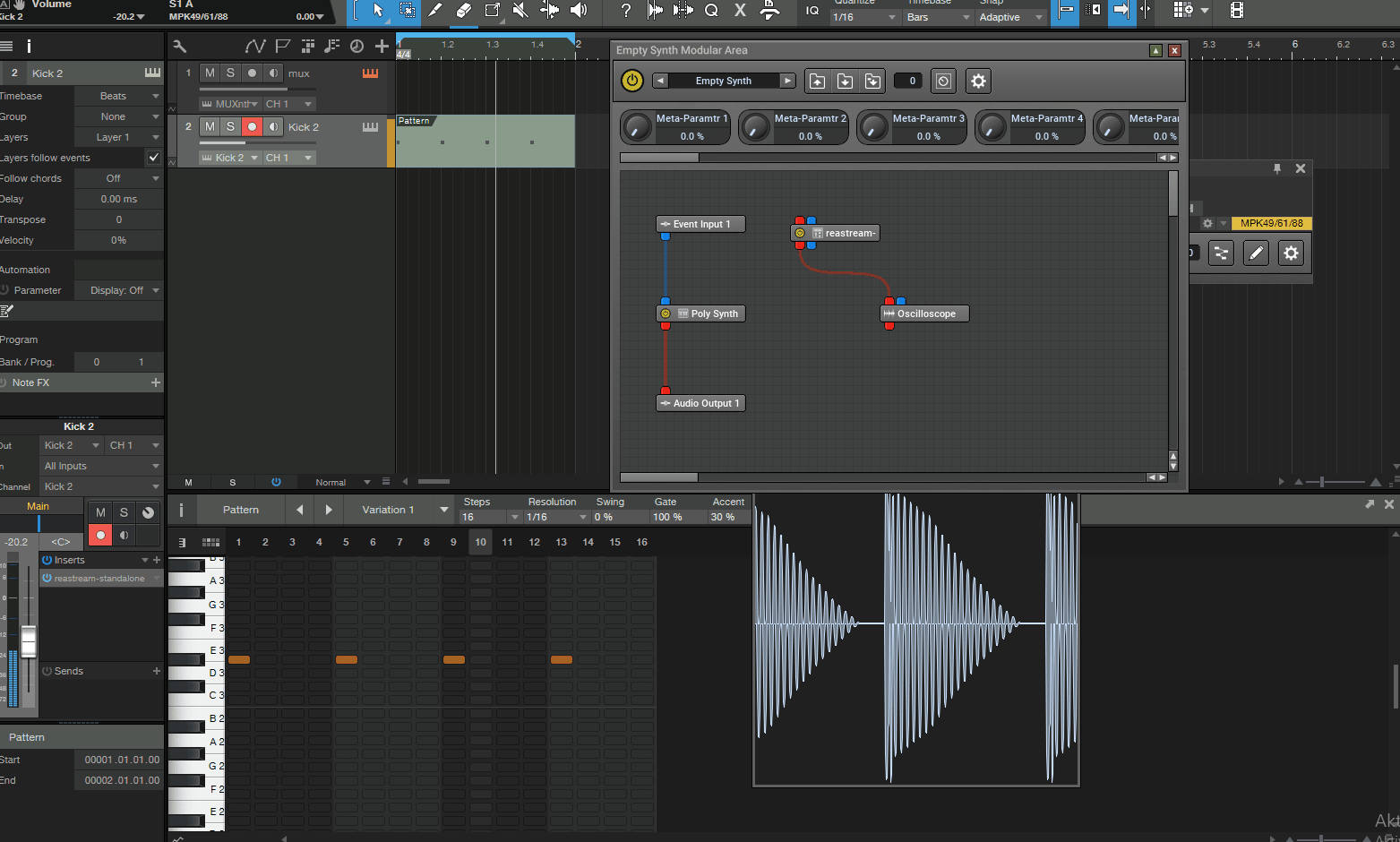The height and width of the screenshot is (842, 1400).
Task: Add a new track with plus icon
Action: tap(382, 46)
